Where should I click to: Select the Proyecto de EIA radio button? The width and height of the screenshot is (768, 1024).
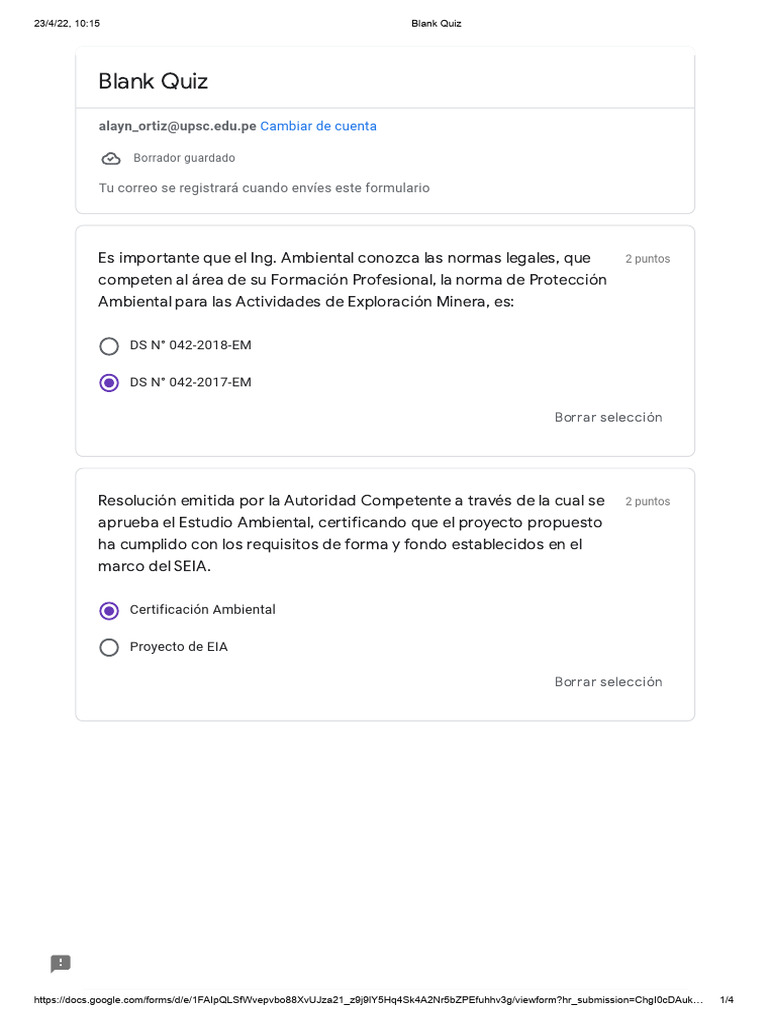coord(109,648)
